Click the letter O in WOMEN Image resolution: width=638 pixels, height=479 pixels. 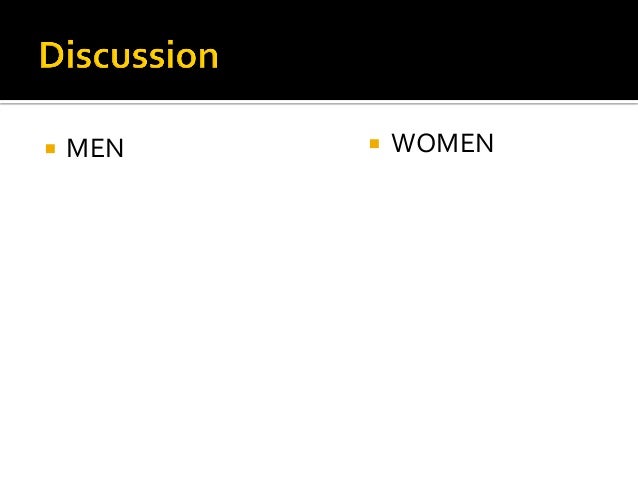pyautogui.click(x=428, y=143)
